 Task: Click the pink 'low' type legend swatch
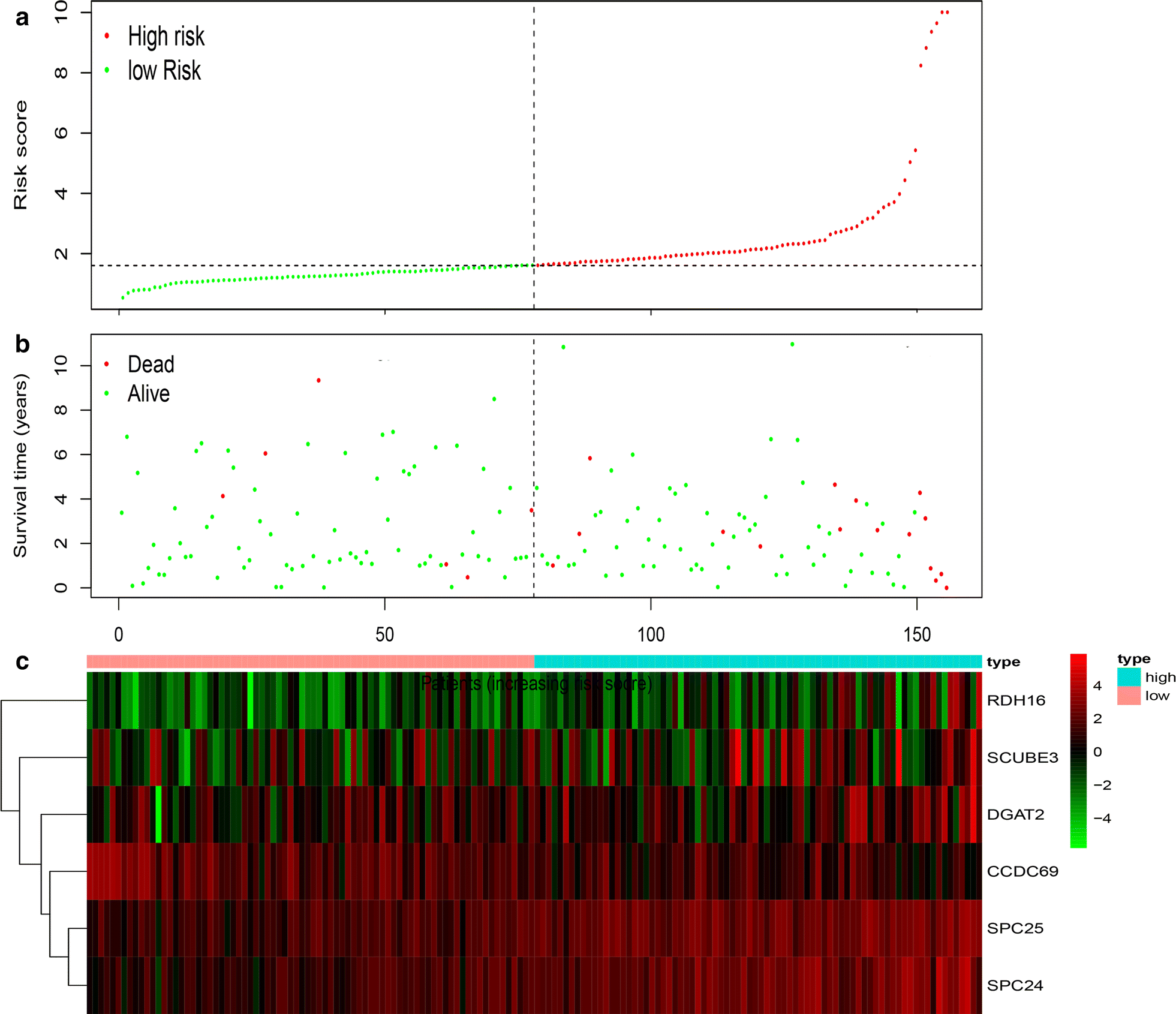[1129, 696]
